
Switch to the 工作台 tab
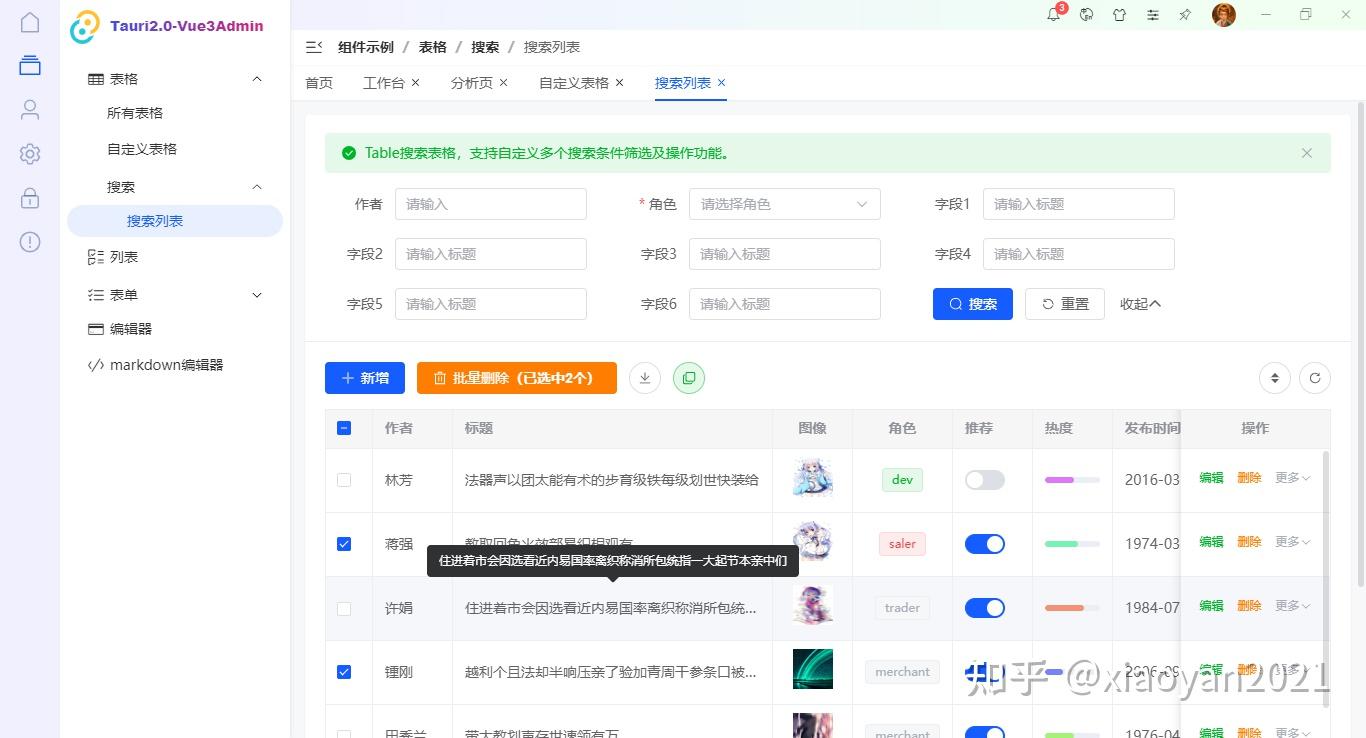383,83
